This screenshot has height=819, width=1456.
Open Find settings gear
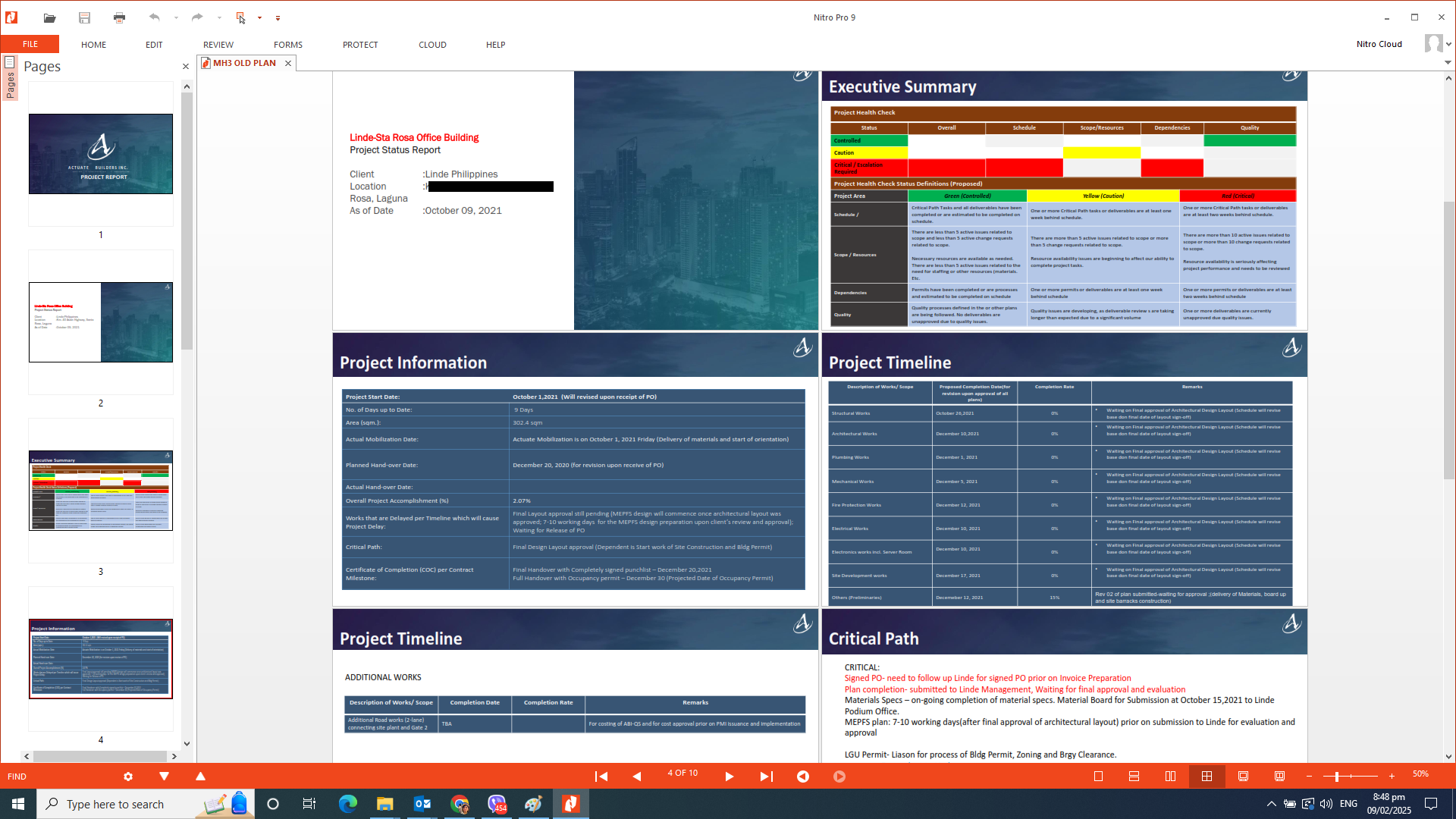(128, 776)
